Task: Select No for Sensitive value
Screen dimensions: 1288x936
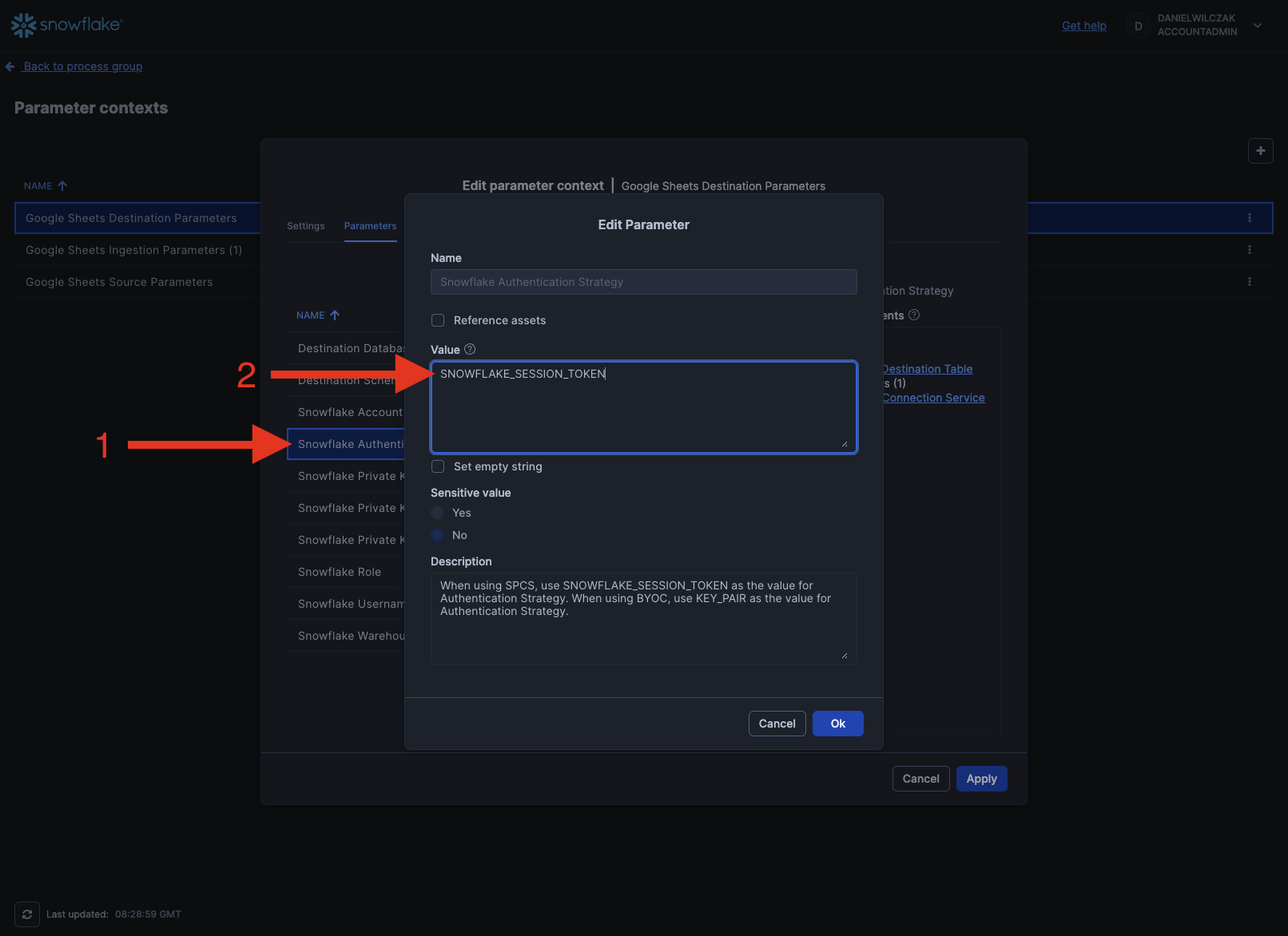Action: (438, 535)
